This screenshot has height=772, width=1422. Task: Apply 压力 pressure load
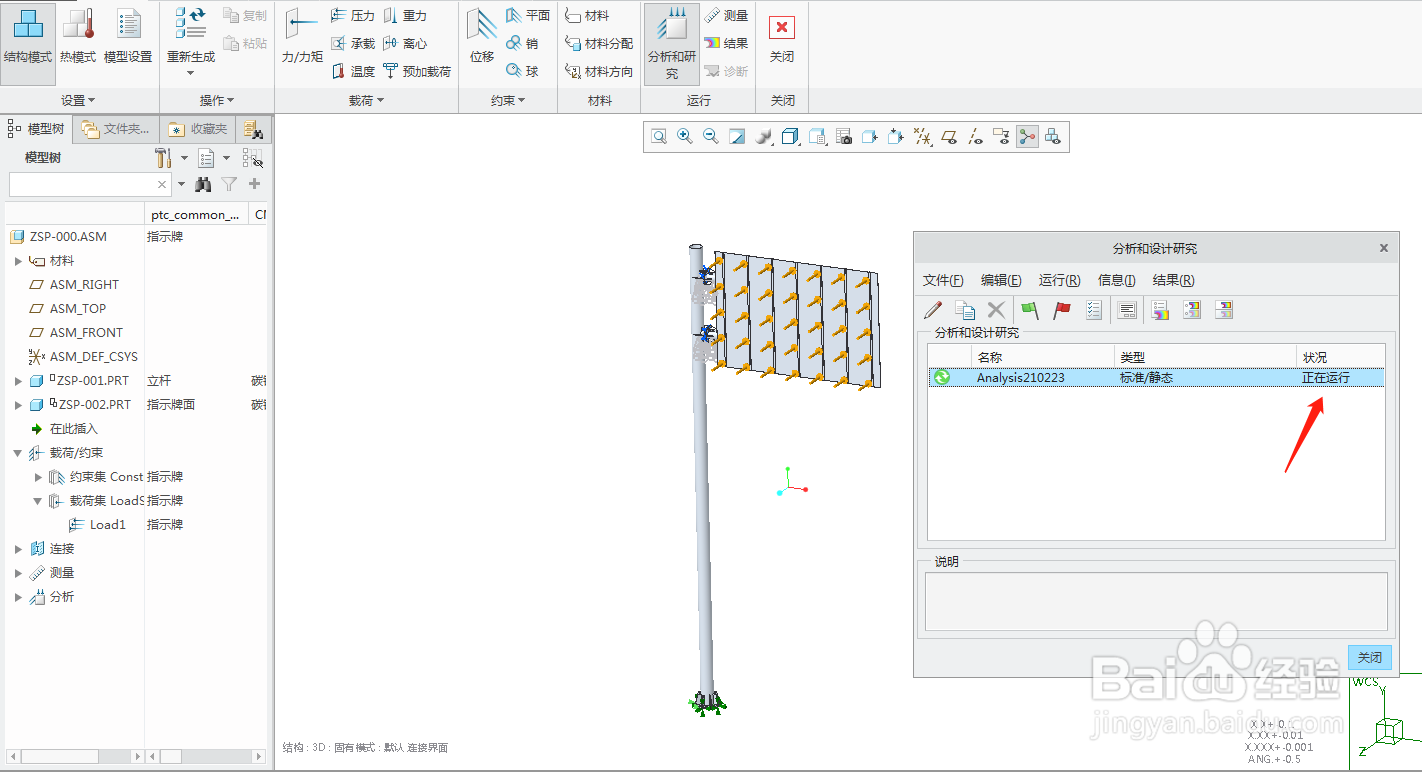353,16
